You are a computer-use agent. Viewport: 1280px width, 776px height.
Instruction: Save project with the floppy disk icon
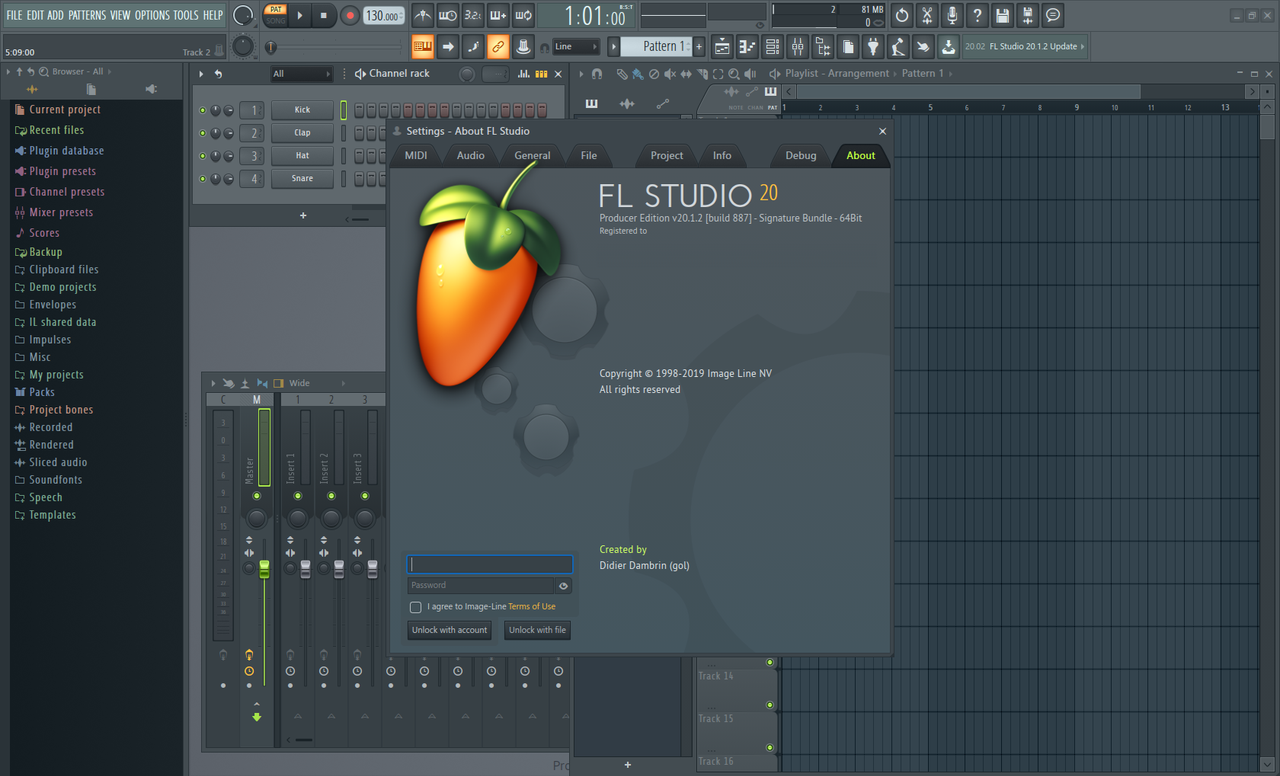[1002, 15]
